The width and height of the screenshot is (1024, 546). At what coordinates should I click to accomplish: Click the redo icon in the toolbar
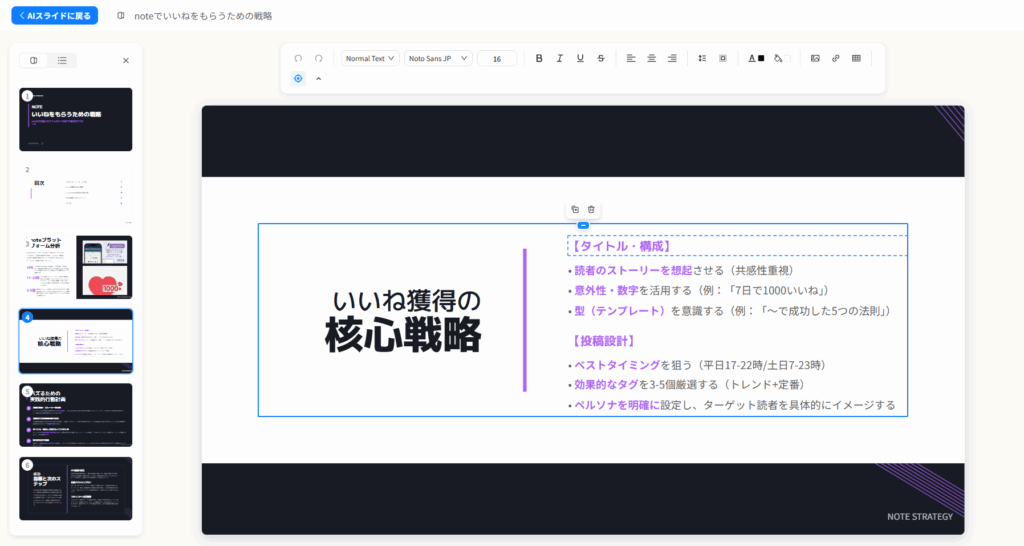pos(319,58)
